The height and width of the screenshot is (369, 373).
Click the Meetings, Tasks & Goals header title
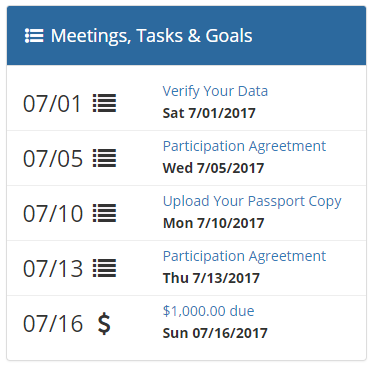click(x=151, y=36)
